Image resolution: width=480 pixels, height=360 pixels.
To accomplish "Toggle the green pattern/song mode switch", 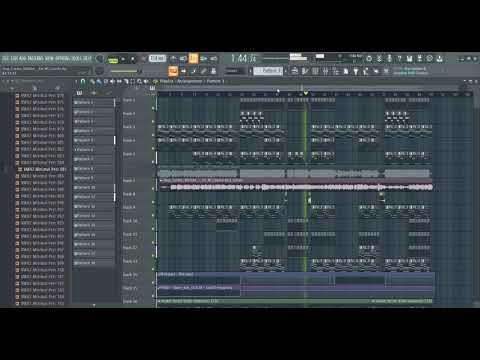I will (x=113, y=60).
